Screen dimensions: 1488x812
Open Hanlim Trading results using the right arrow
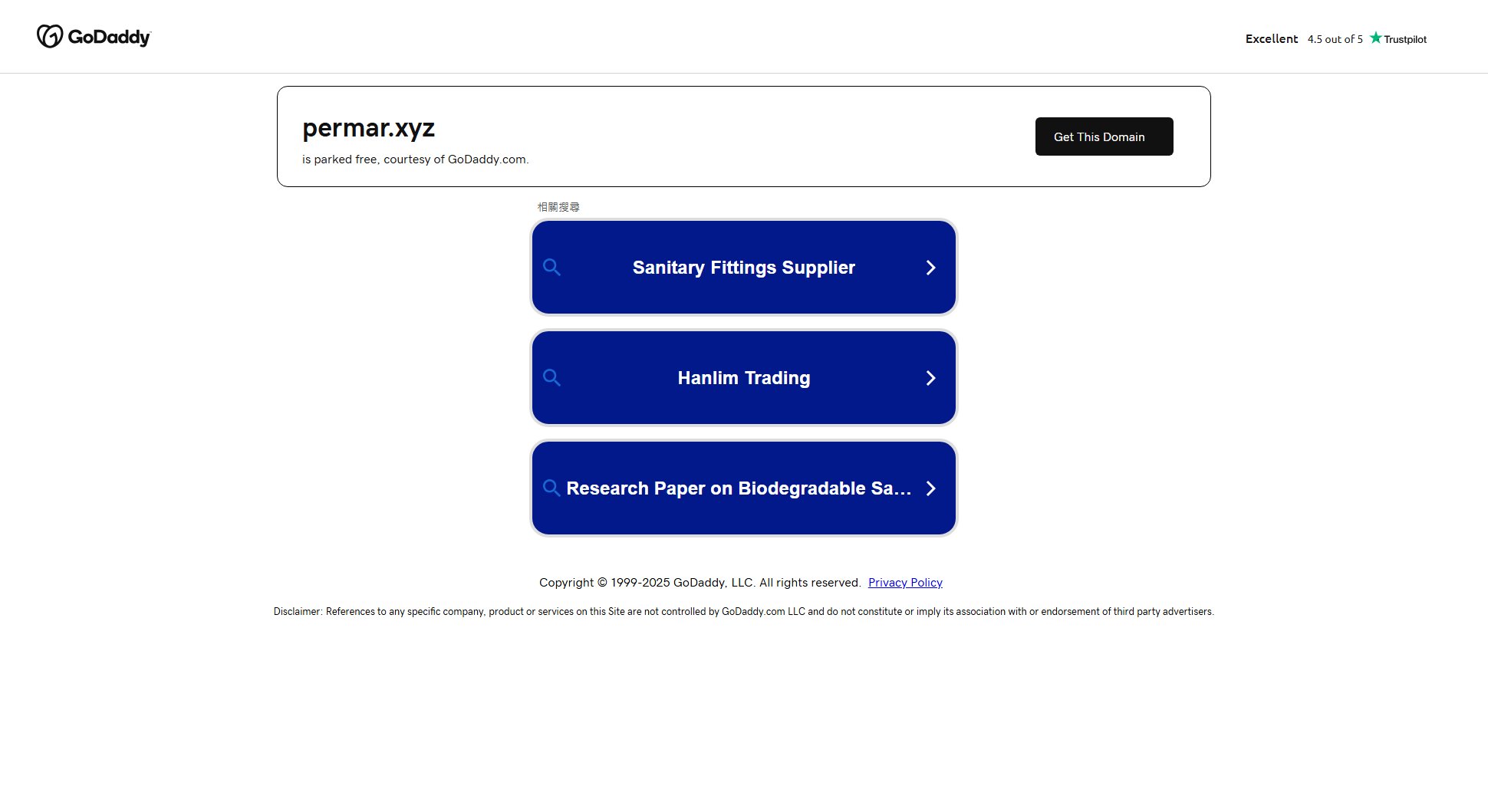click(x=930, y=377)
